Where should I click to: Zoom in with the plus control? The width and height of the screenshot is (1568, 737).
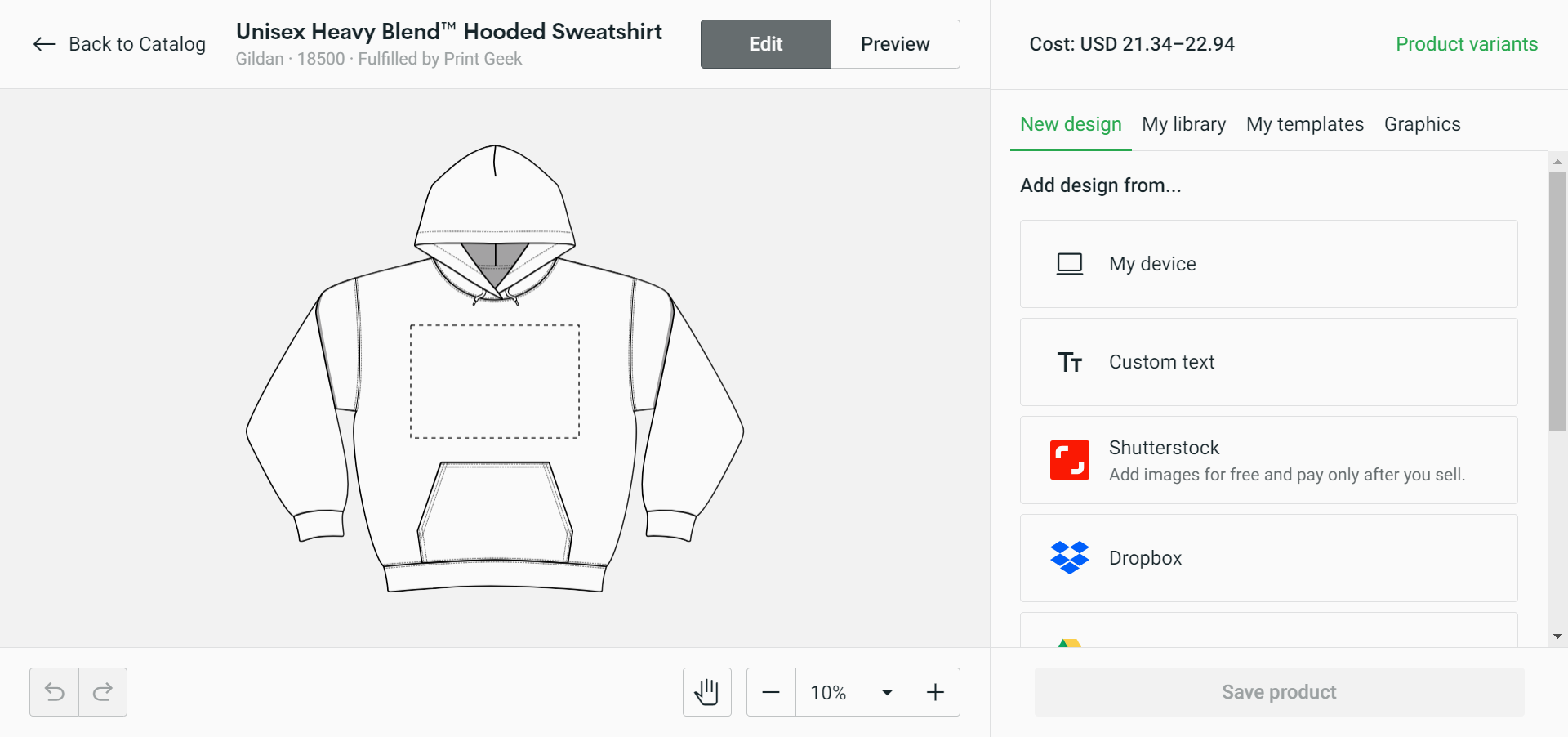click(x=934, y=692)
